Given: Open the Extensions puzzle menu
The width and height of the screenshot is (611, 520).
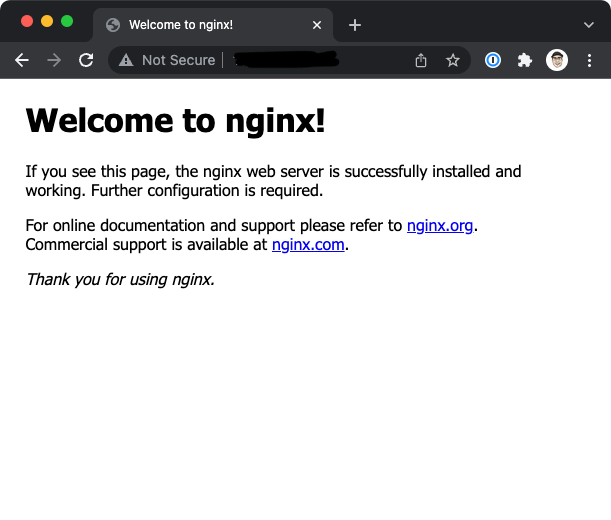Looking at the screenshot, I should click(x=524, y=60).
